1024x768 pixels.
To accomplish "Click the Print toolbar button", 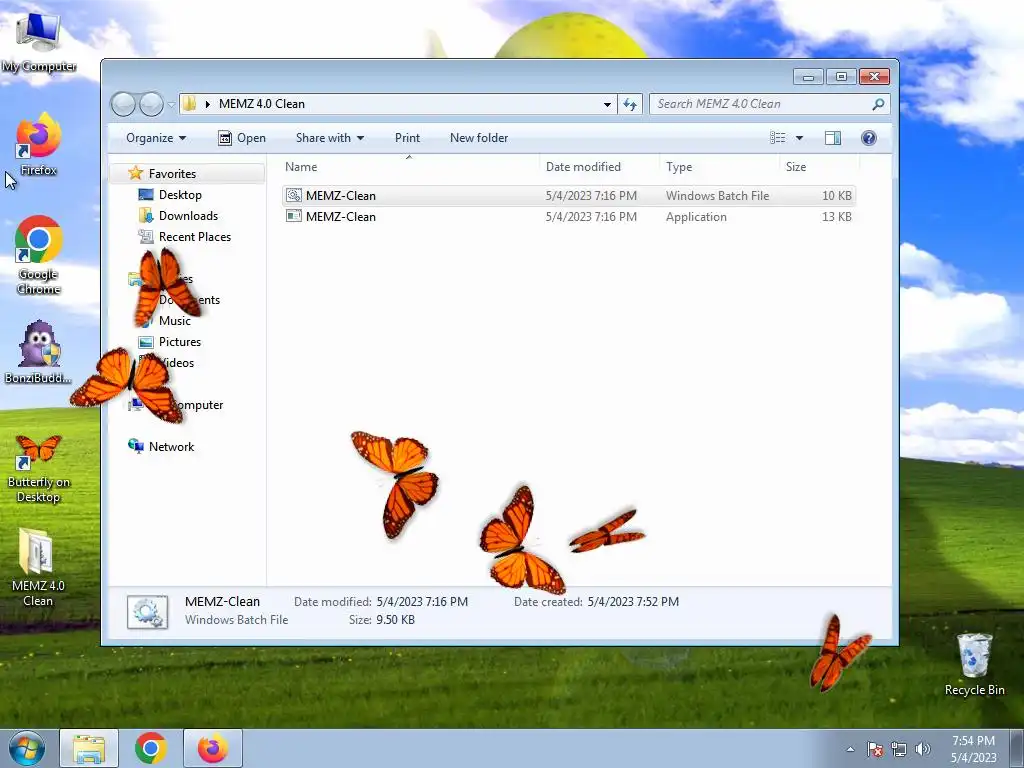I will [408, 138].
